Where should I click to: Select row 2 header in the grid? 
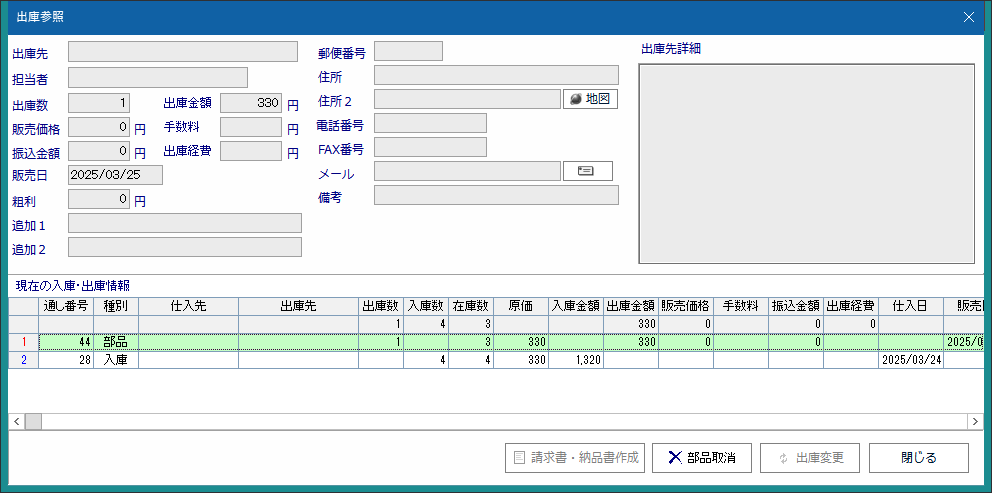pyautogui.click(x=23, y=360)
